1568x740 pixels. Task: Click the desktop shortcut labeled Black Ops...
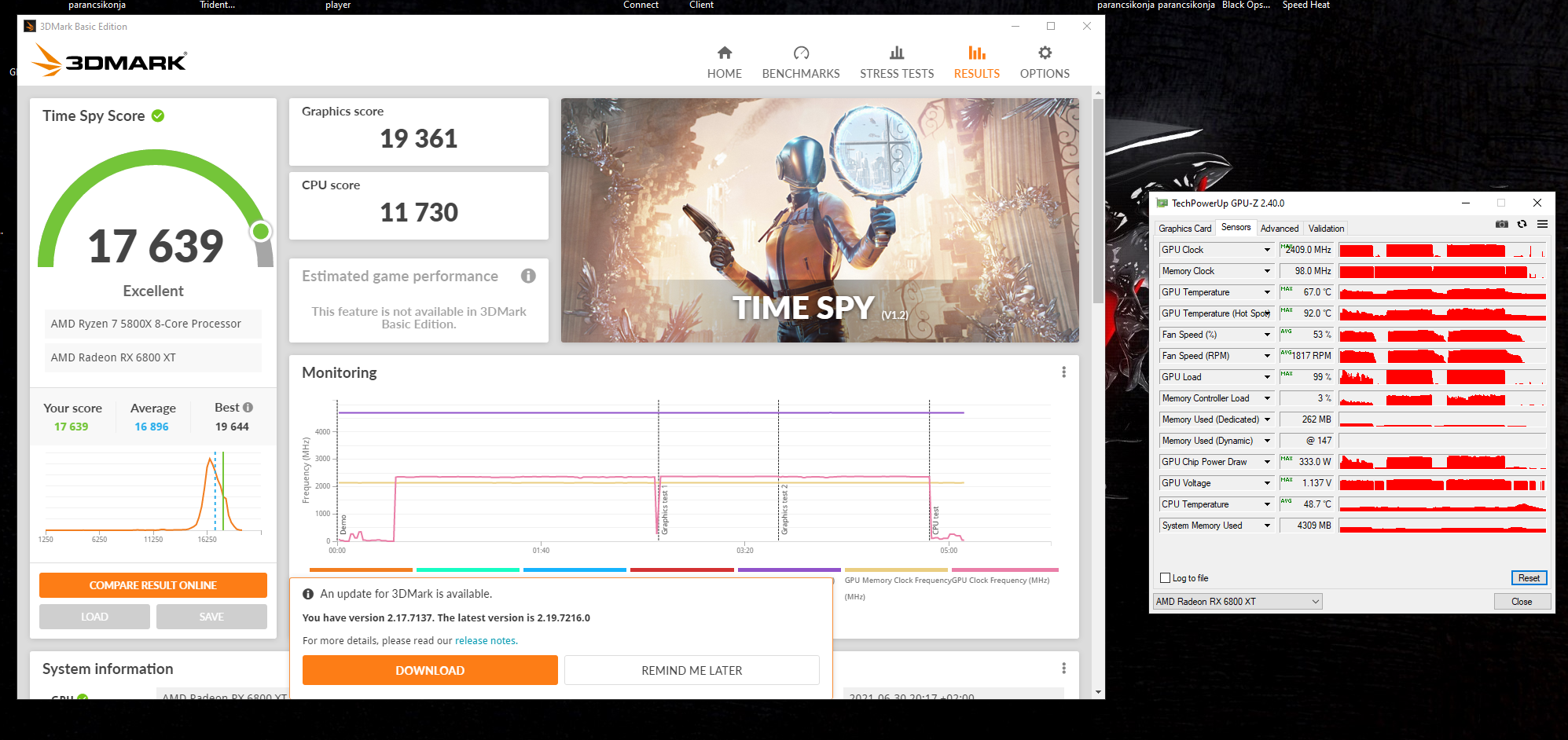click(1246, 5)
